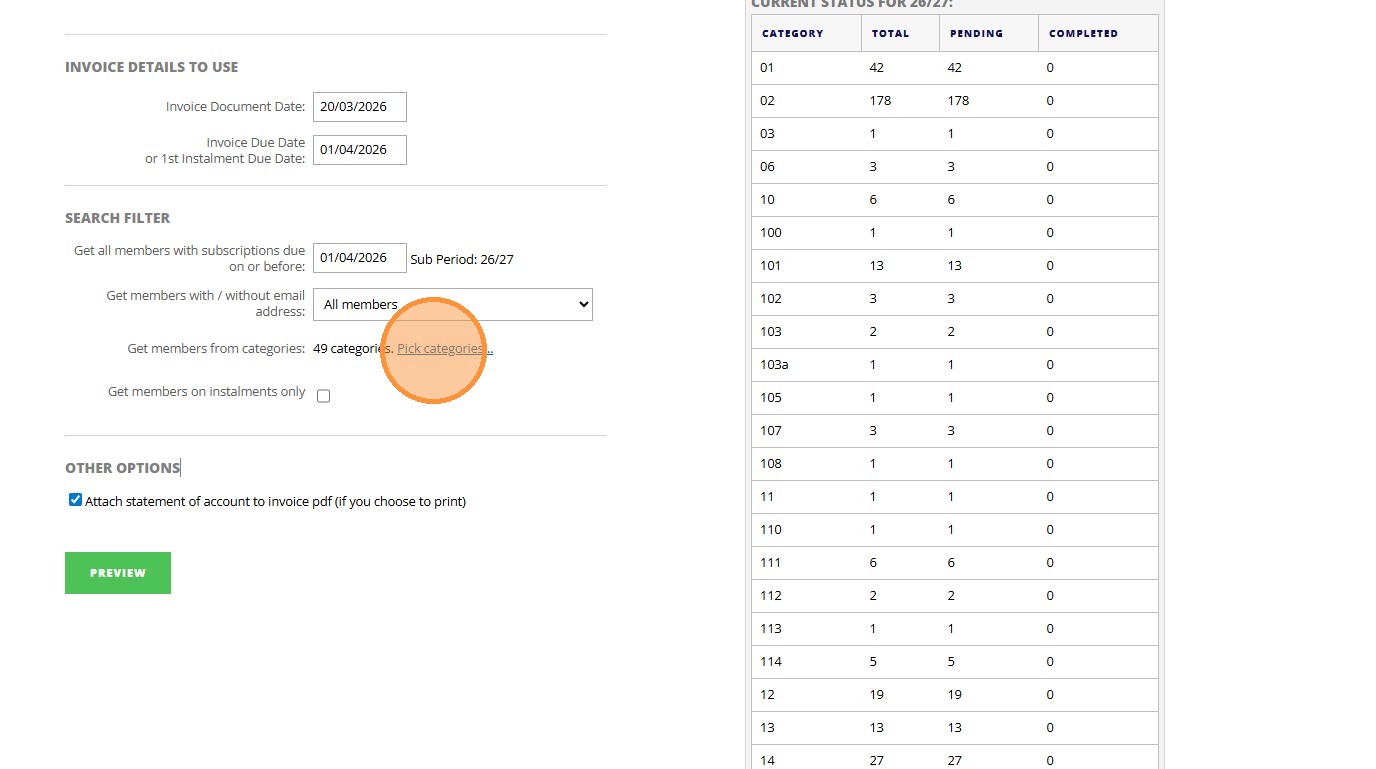The image size is (1376, 769).
Task: Click the total value 178 cell
Action: (x=880, y=101)
